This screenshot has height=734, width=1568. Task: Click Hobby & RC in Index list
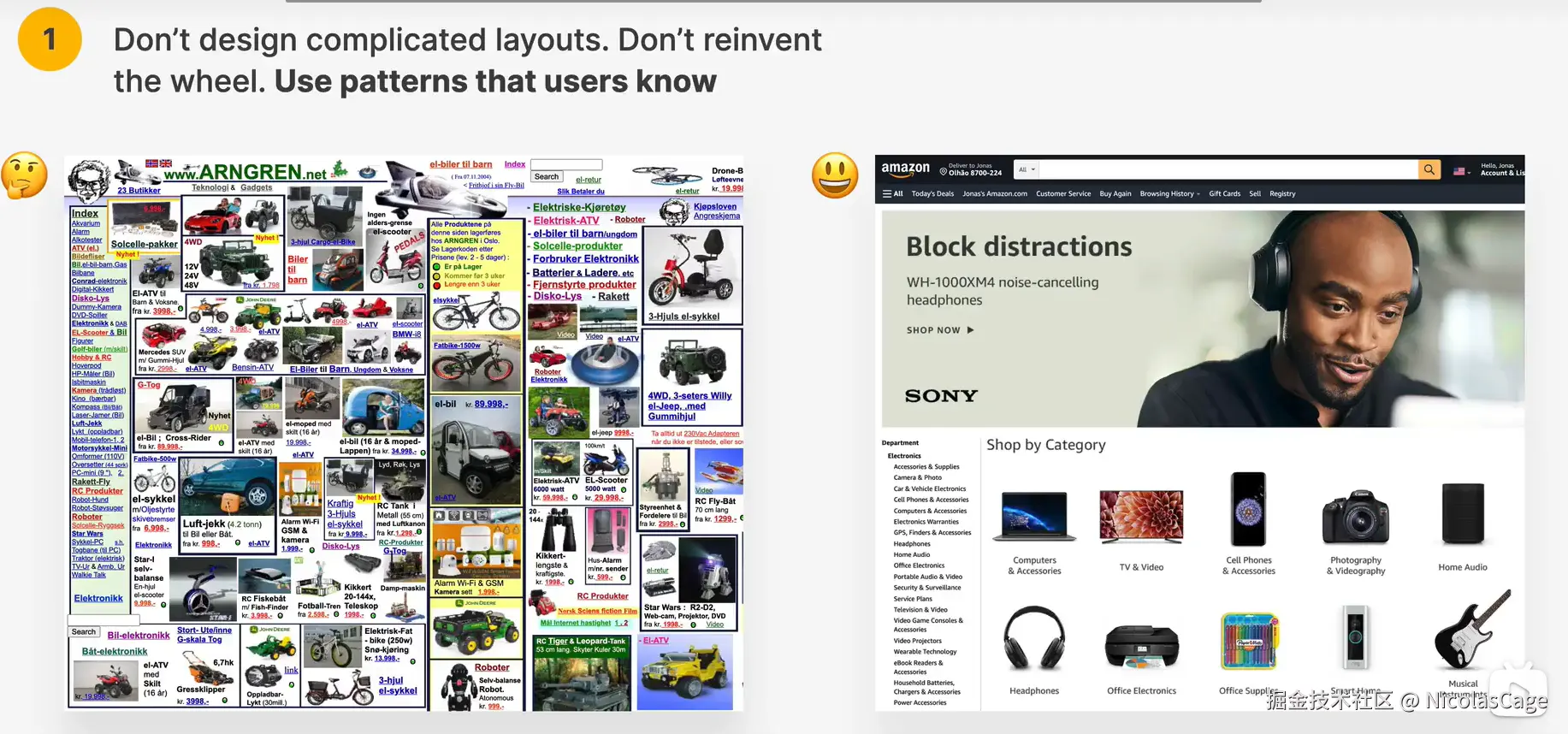pos(92,358)
